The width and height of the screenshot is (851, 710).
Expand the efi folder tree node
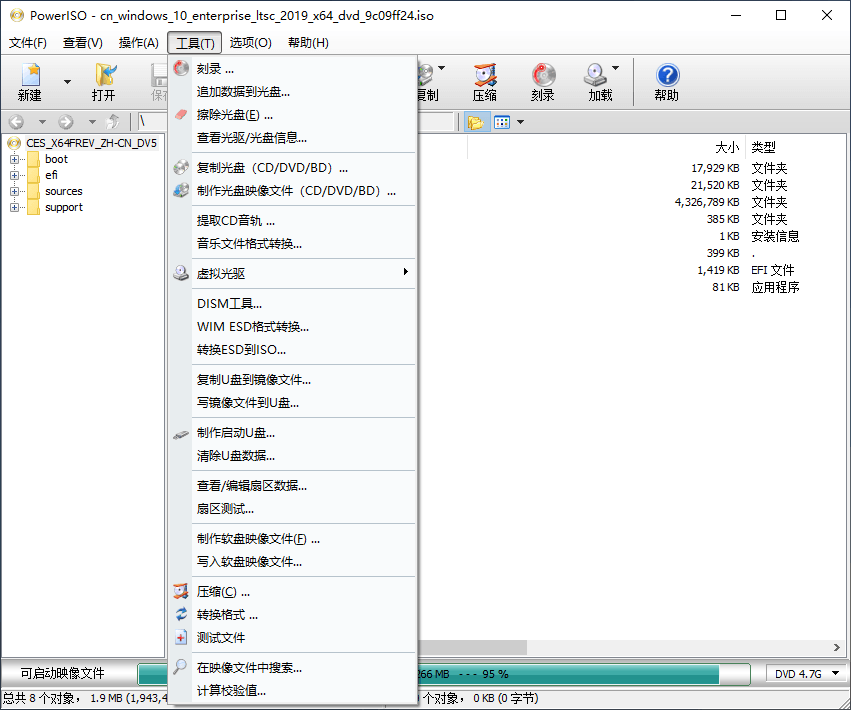click(x=14, y=175)
